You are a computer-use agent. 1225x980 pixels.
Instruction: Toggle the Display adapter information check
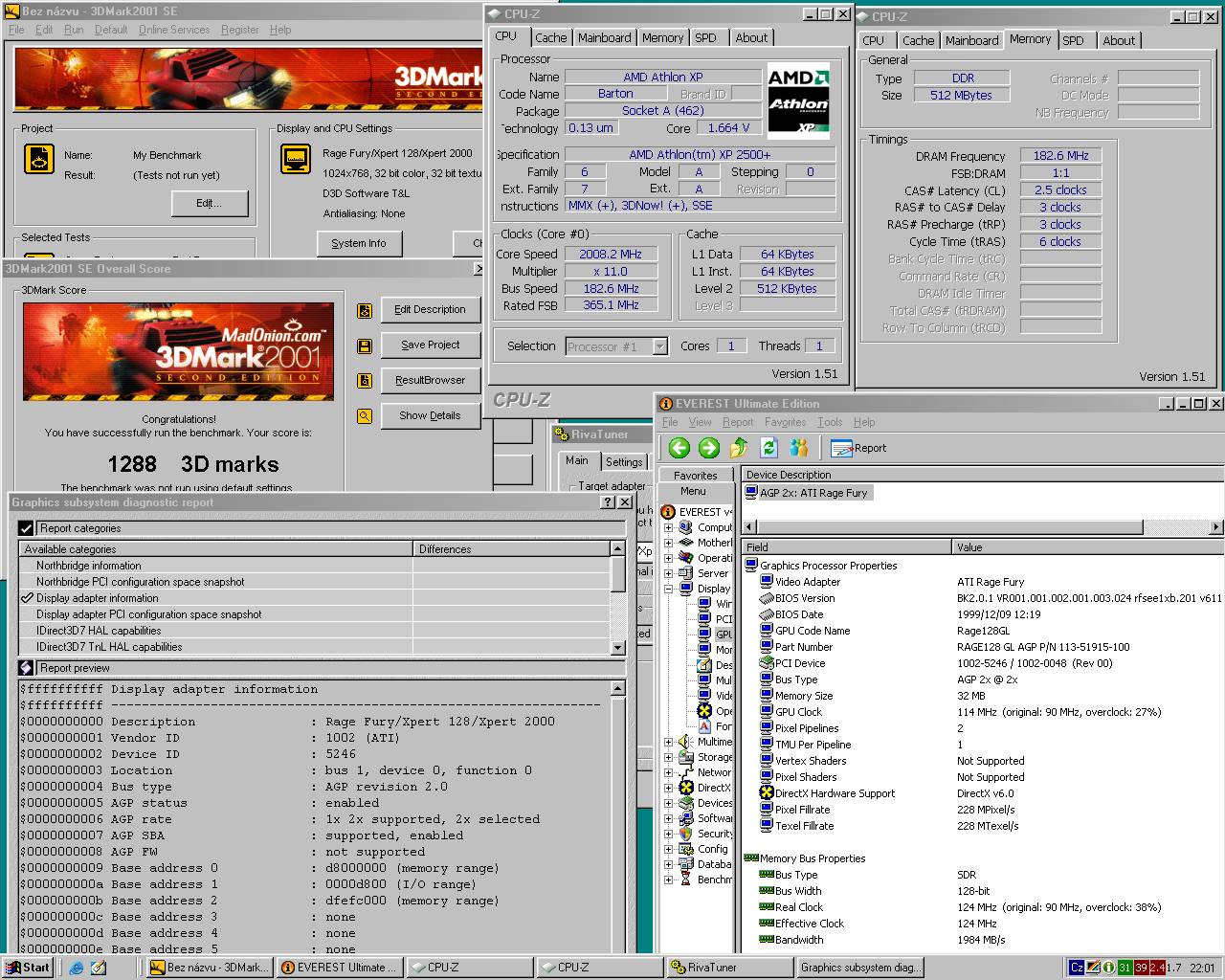pyautogui.click(x=28, y=598)
